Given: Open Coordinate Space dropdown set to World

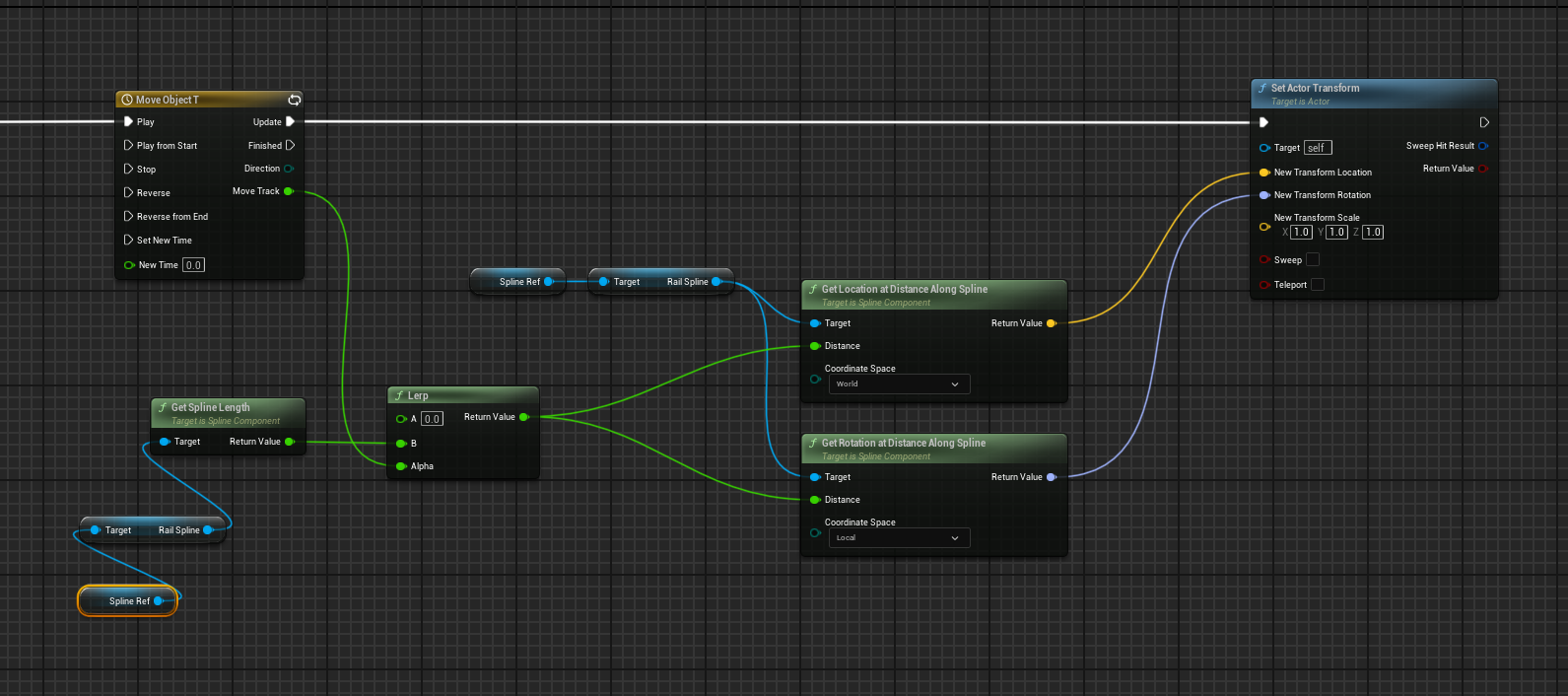Looking at the screenshot, I should click(x=899, y=384).
